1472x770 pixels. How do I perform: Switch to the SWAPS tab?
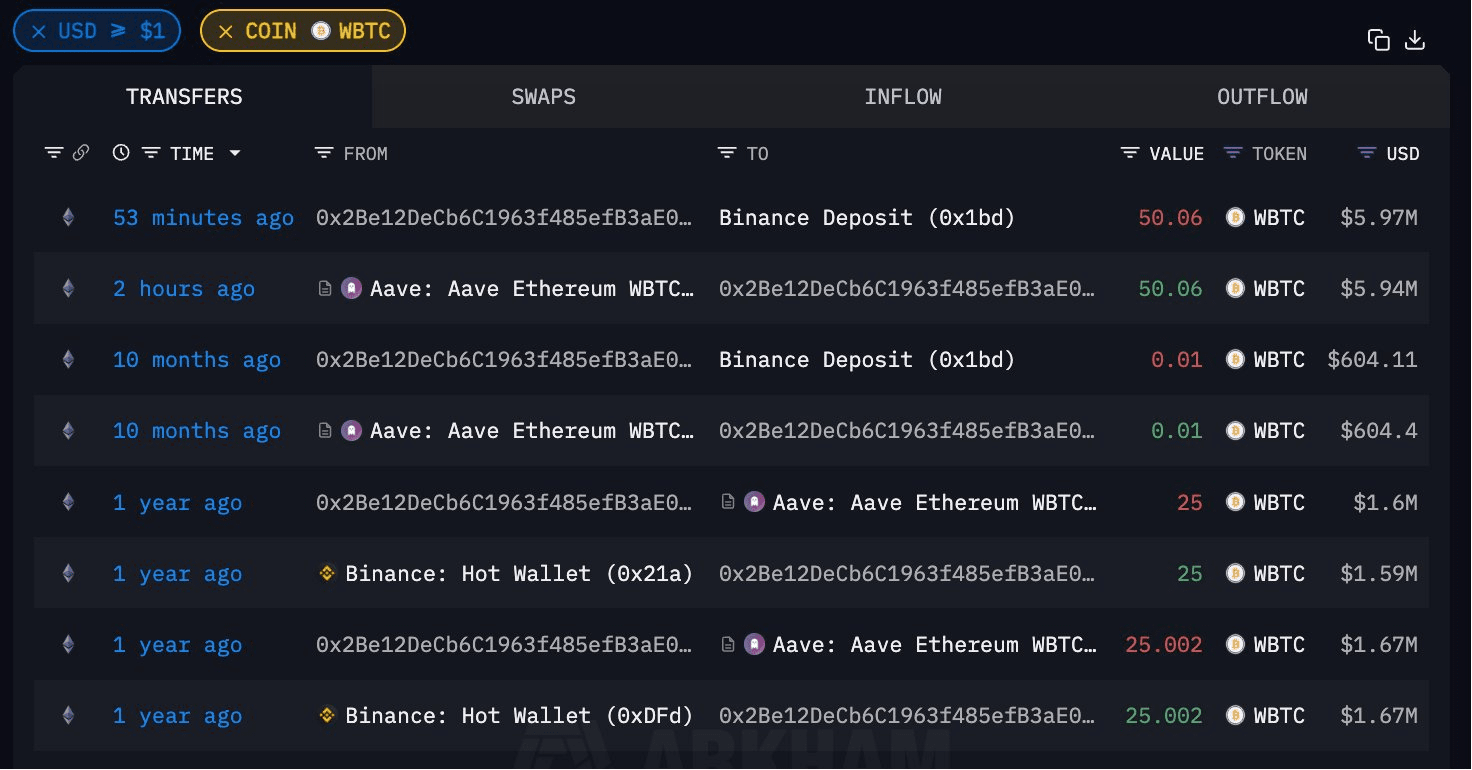coord(543,97)
